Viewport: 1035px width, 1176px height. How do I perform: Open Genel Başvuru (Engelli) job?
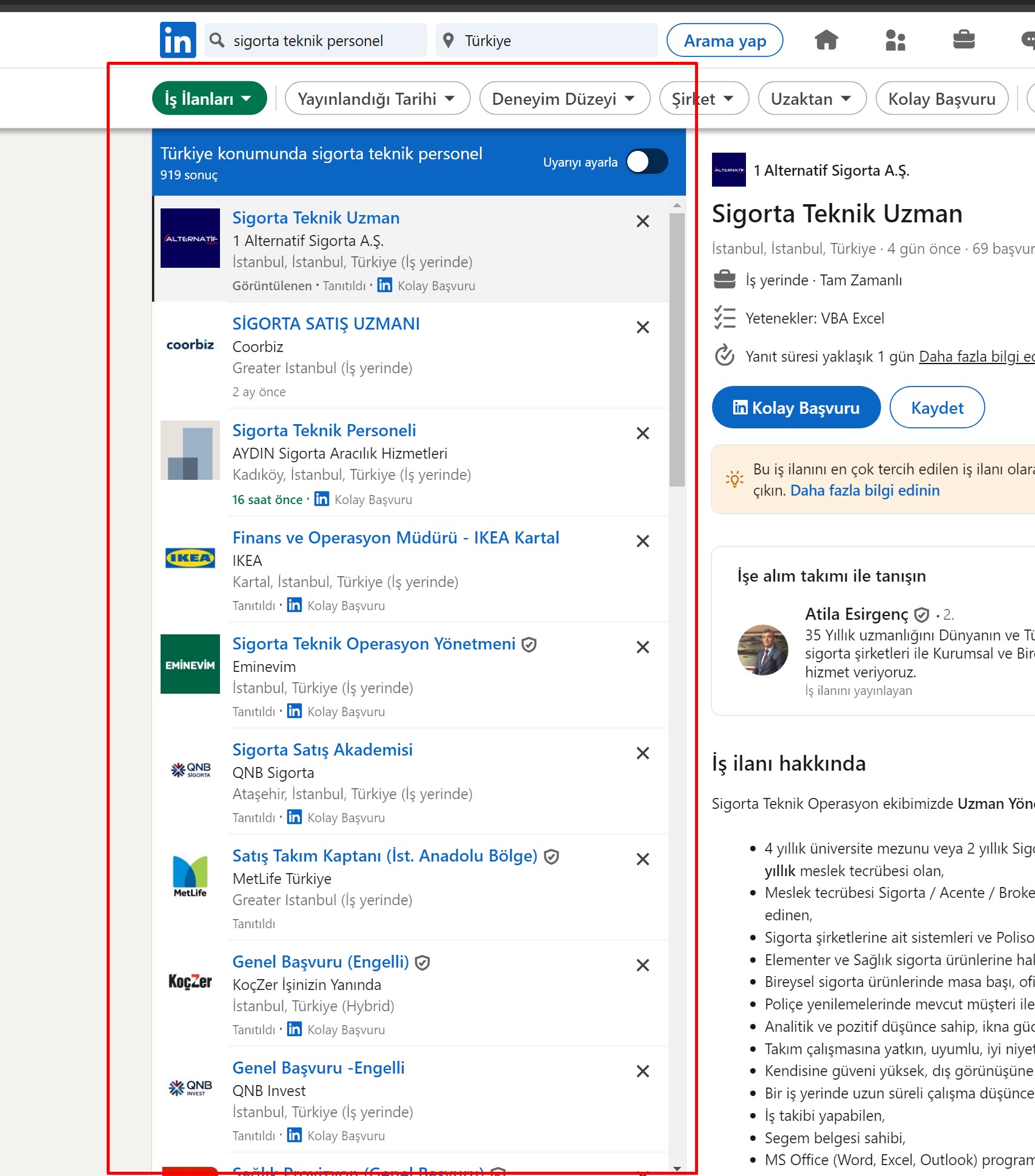click(321, 962)
